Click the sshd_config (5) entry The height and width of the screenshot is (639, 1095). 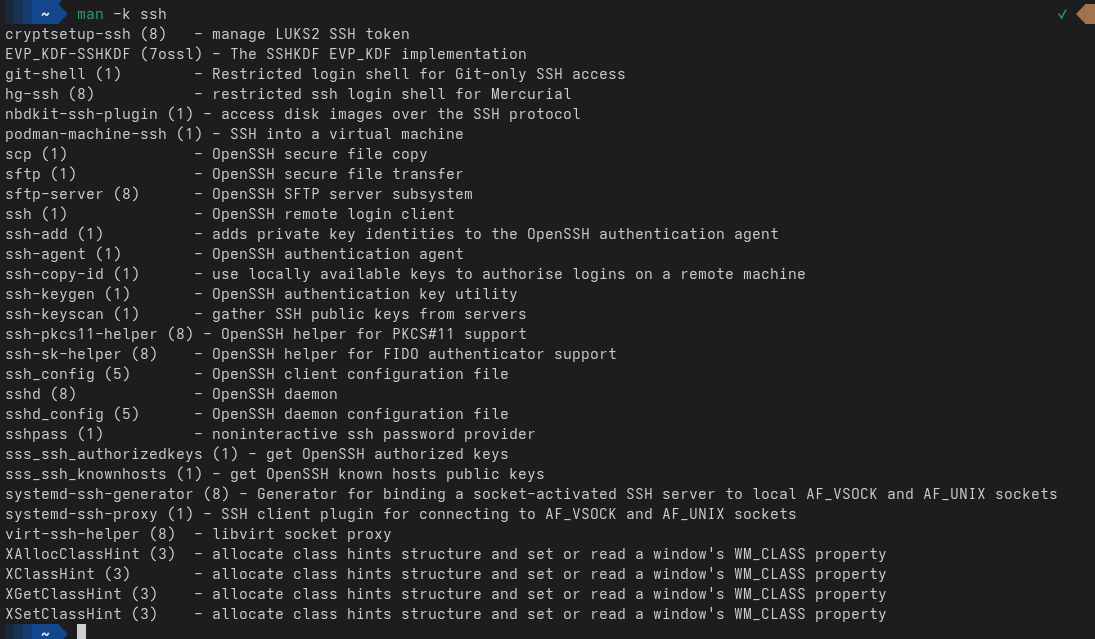(x=72, y=414)
